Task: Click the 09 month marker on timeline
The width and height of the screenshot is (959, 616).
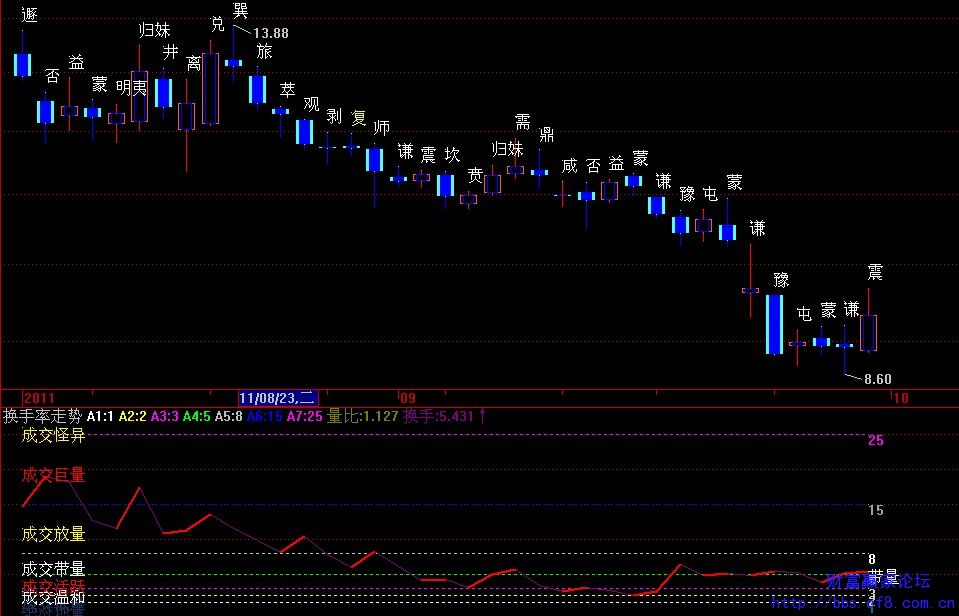Action: click(x=406, y=397)
